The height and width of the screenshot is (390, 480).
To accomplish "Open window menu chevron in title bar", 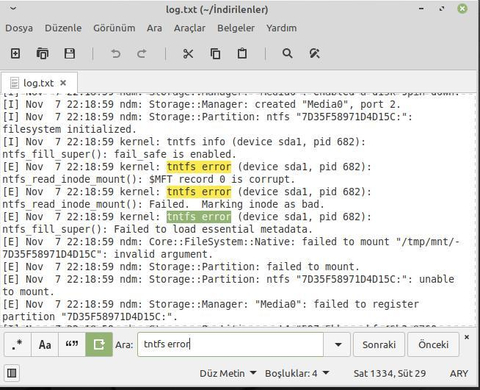I will point(13,9).
